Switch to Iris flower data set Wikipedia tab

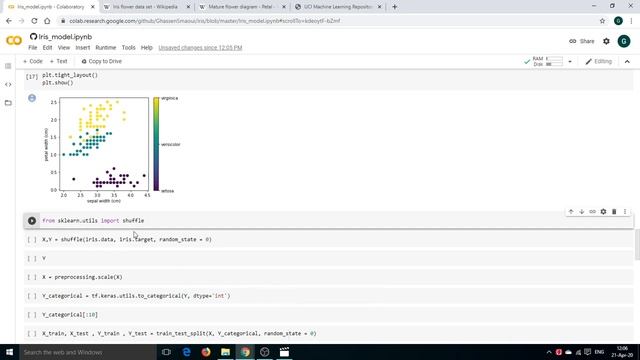pyautogui.click(x=146, y=7)
